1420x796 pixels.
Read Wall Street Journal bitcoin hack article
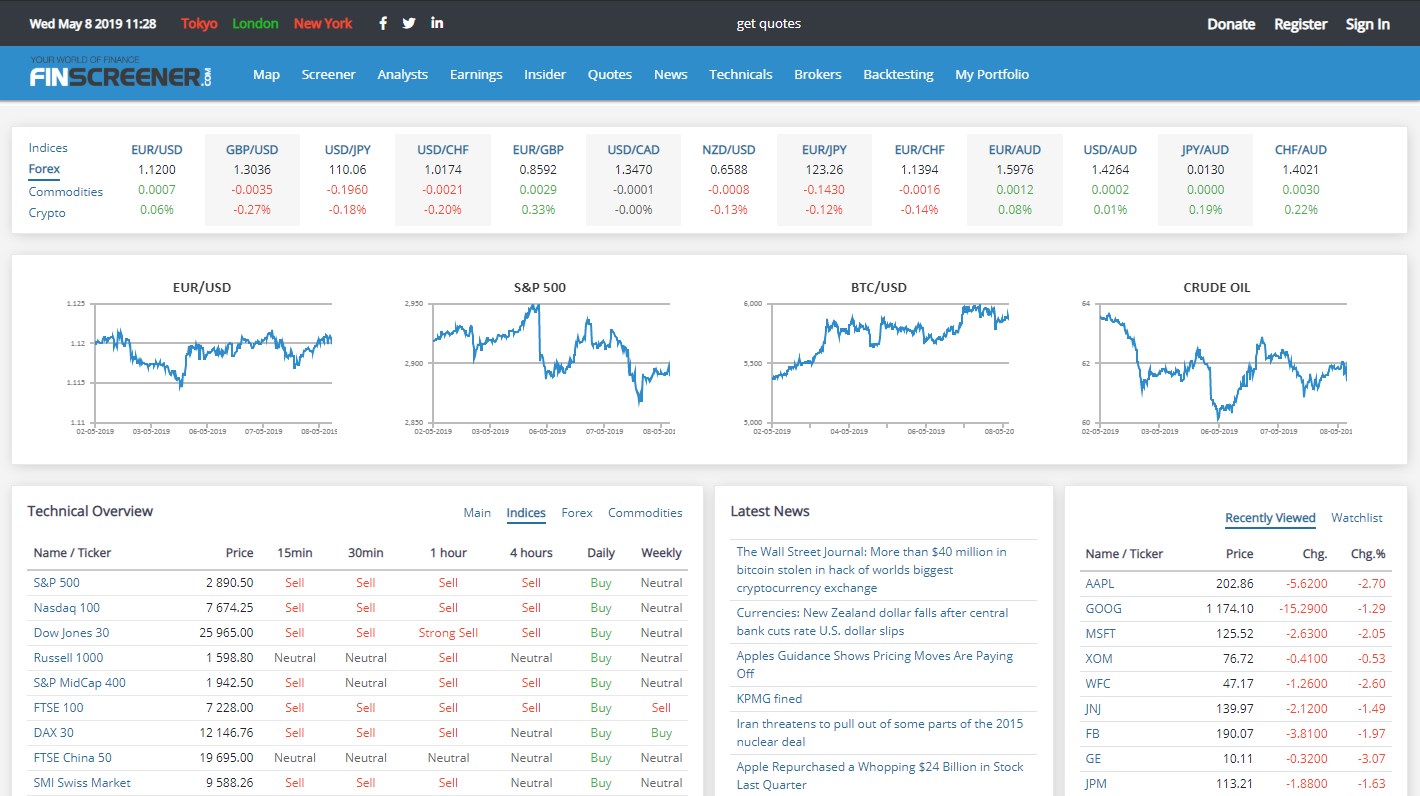[872, 570]
